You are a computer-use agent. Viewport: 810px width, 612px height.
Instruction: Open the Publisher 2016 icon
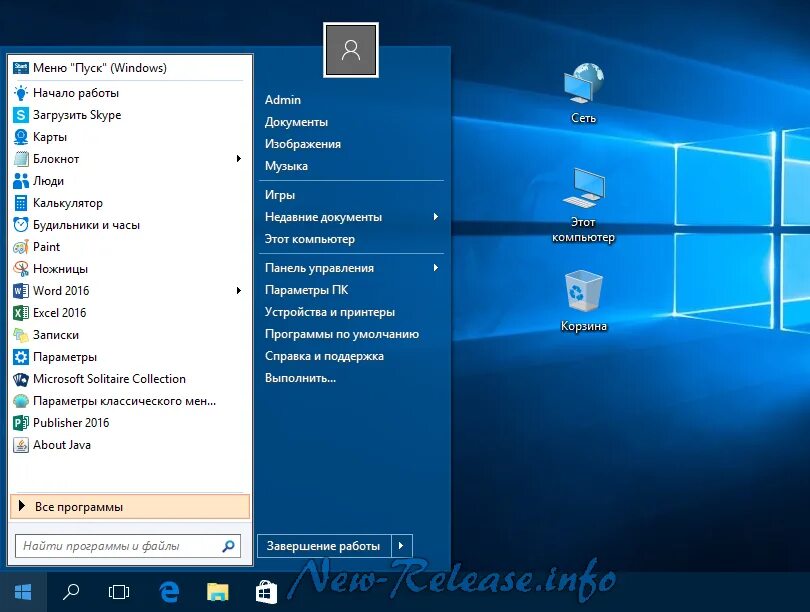pos(21,423)
